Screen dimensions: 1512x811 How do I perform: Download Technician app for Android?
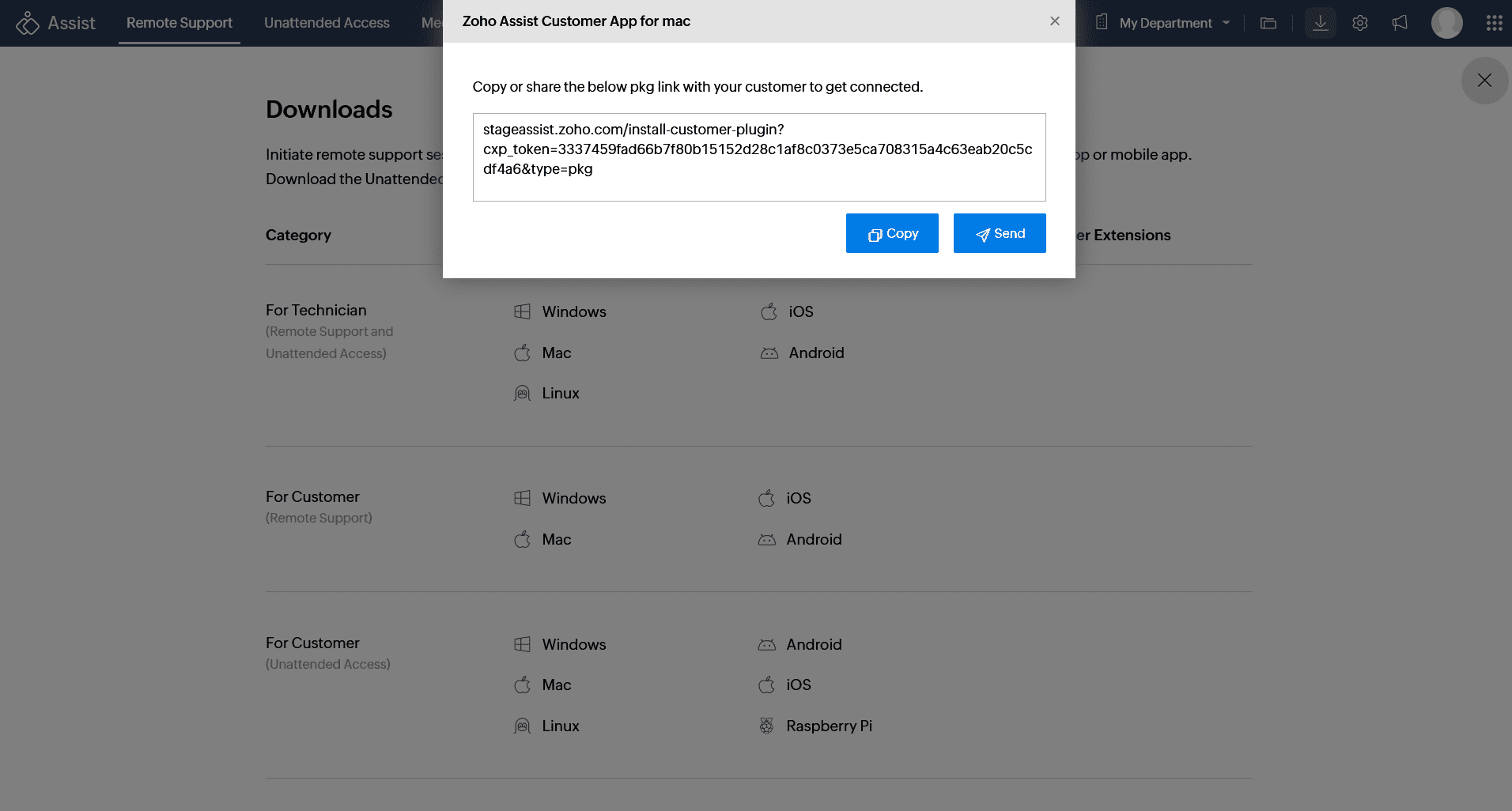(815, 353)
